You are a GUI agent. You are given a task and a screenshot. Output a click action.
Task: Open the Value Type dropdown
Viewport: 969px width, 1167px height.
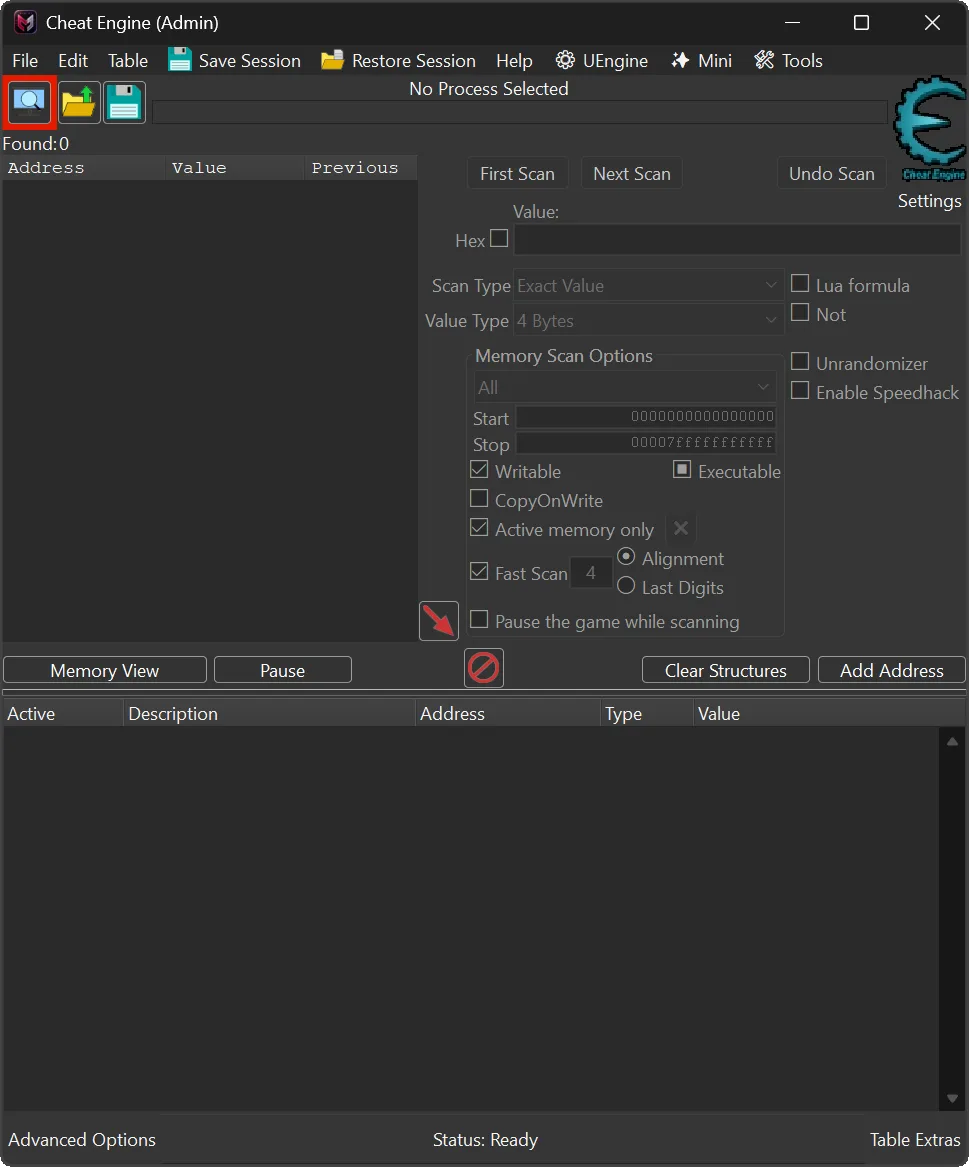click(648, 321)
